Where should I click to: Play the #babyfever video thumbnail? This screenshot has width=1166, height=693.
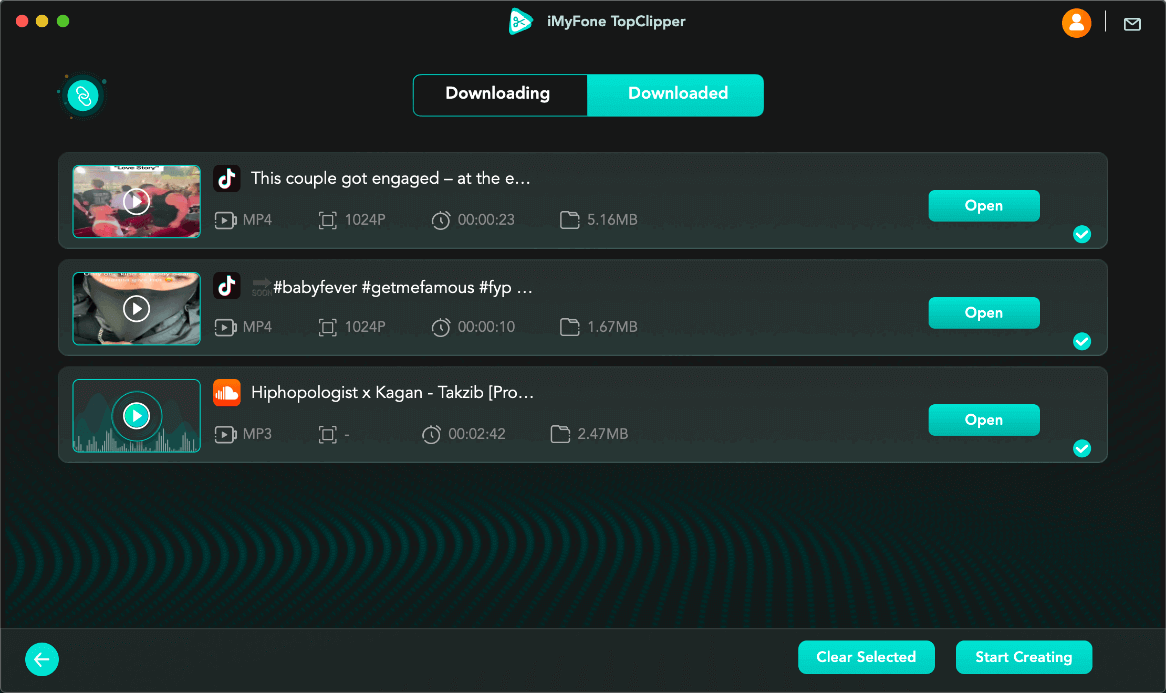click(136, 308)
